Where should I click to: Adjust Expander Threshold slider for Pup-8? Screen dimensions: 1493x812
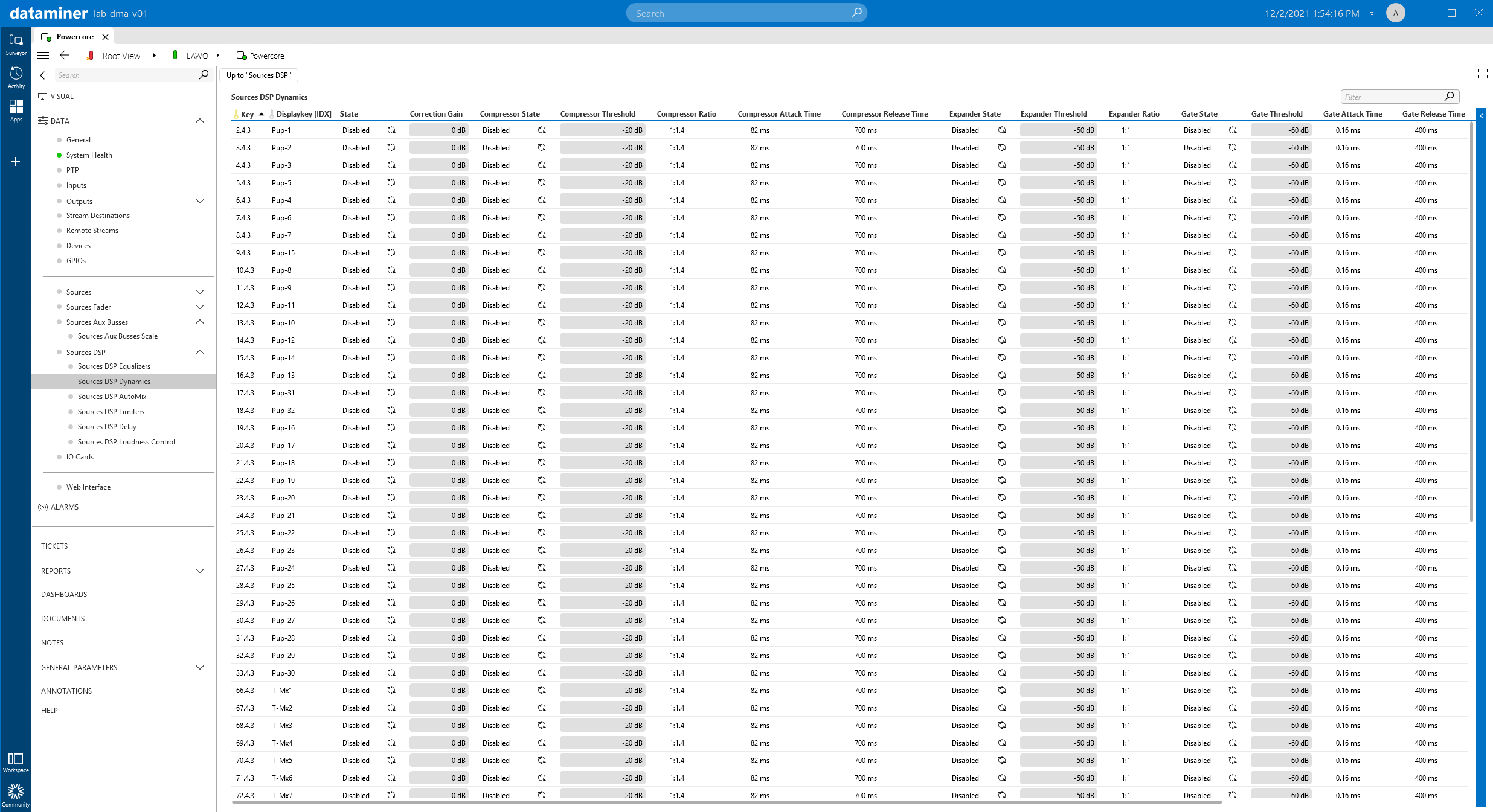(x=1058, y=270)
